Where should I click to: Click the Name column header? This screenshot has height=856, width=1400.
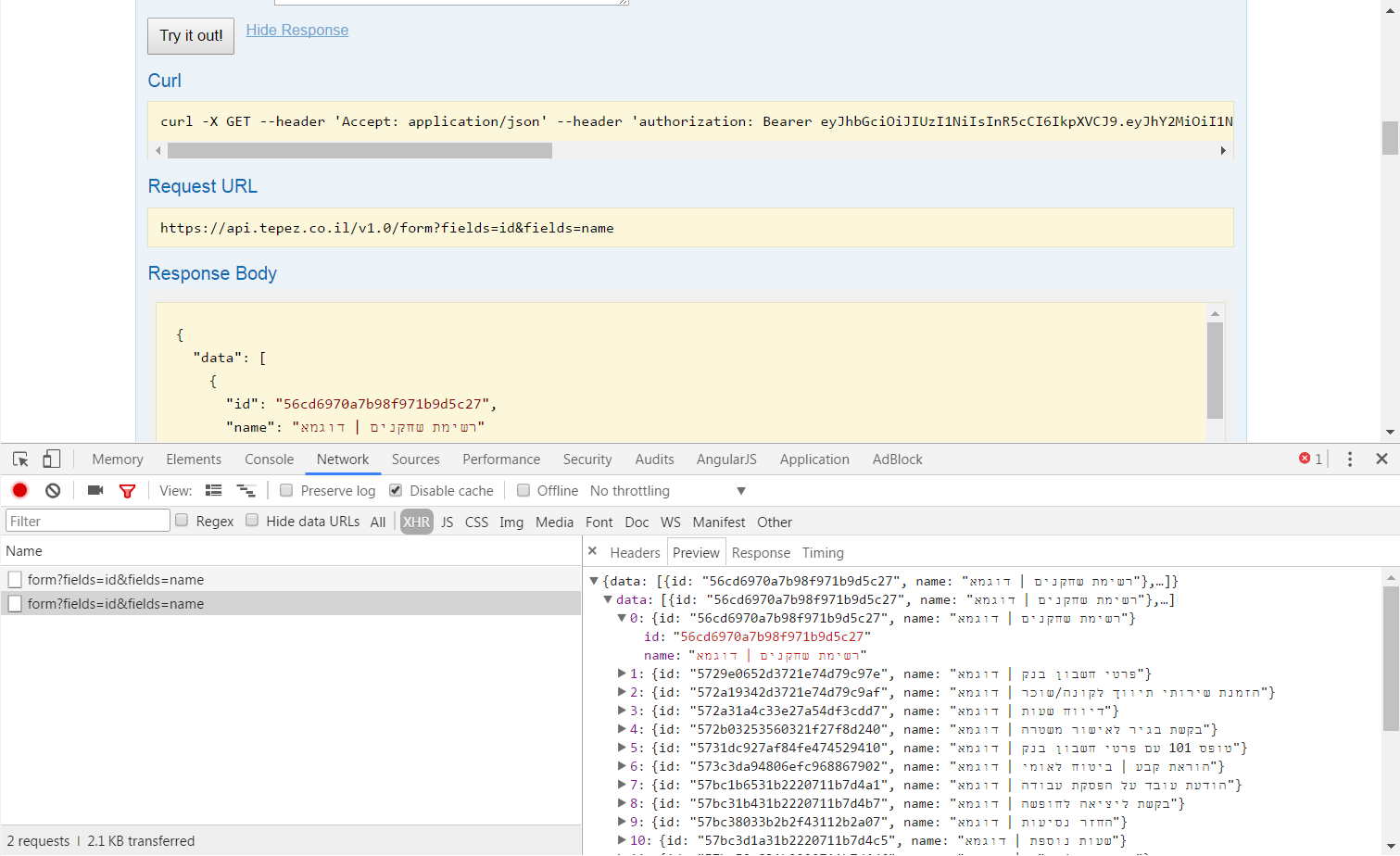point(291,550)
